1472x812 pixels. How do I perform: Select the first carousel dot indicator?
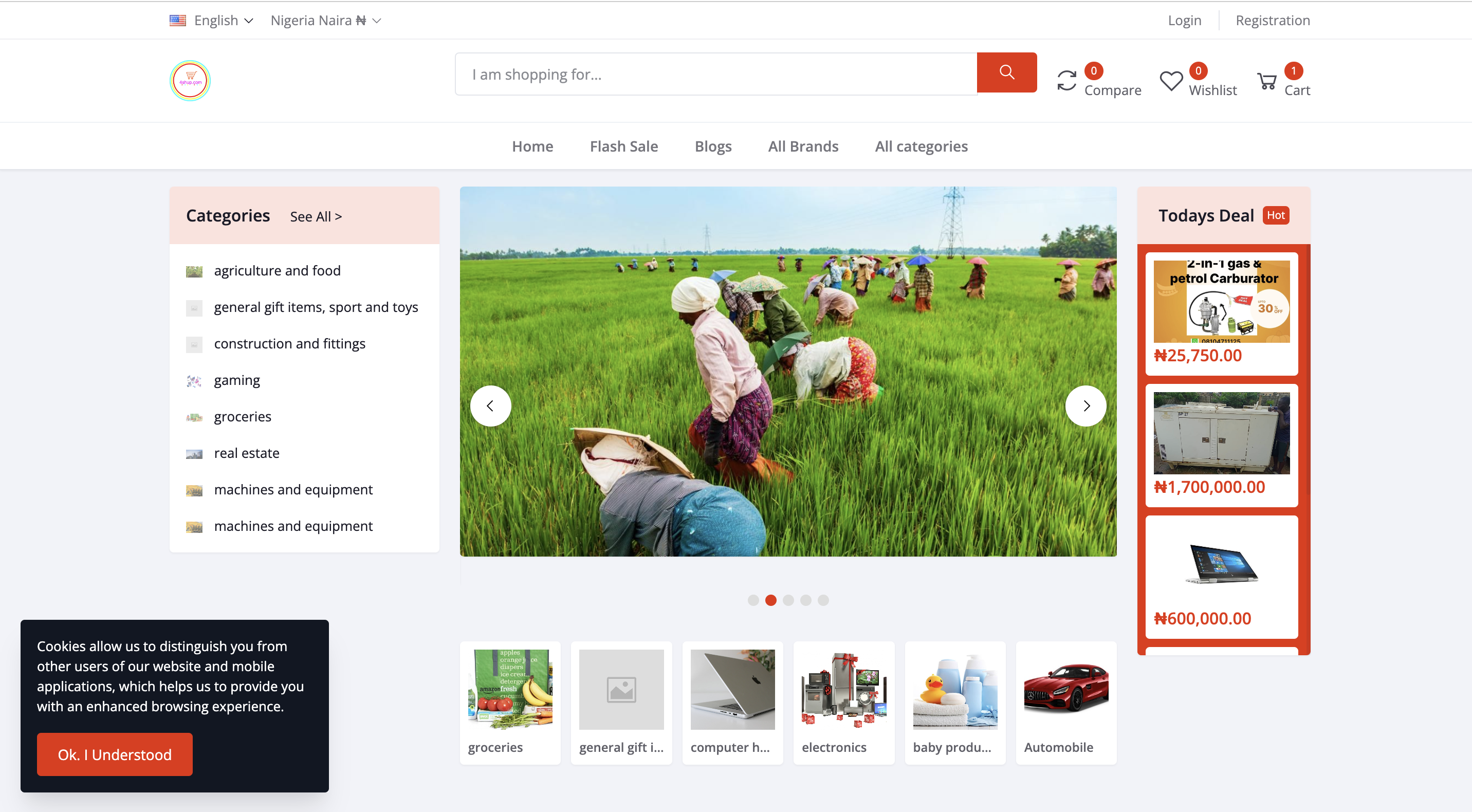click(753, 600)
